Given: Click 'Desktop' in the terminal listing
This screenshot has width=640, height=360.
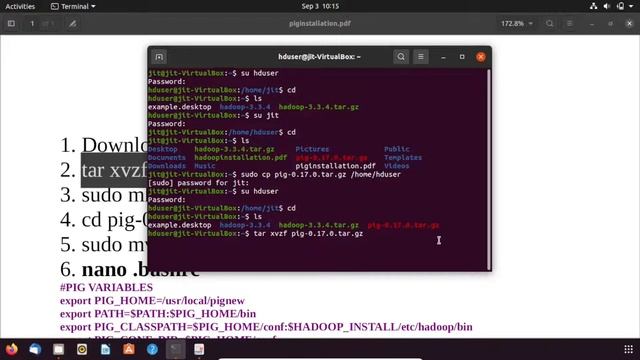Looking at the screenshot, I should 162,149.
